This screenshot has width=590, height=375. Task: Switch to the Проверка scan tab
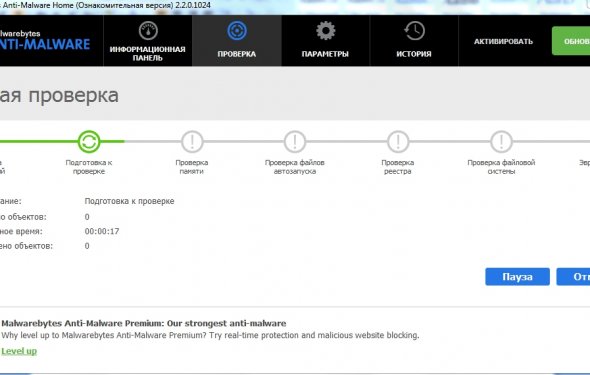(x=237, y=41)
